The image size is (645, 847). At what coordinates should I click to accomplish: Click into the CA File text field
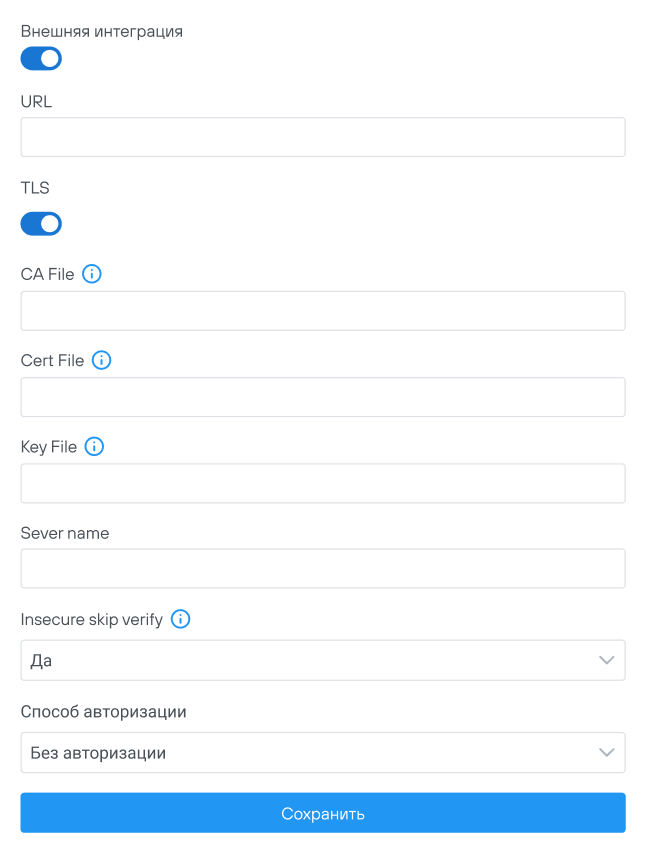[x=322, y=311]
